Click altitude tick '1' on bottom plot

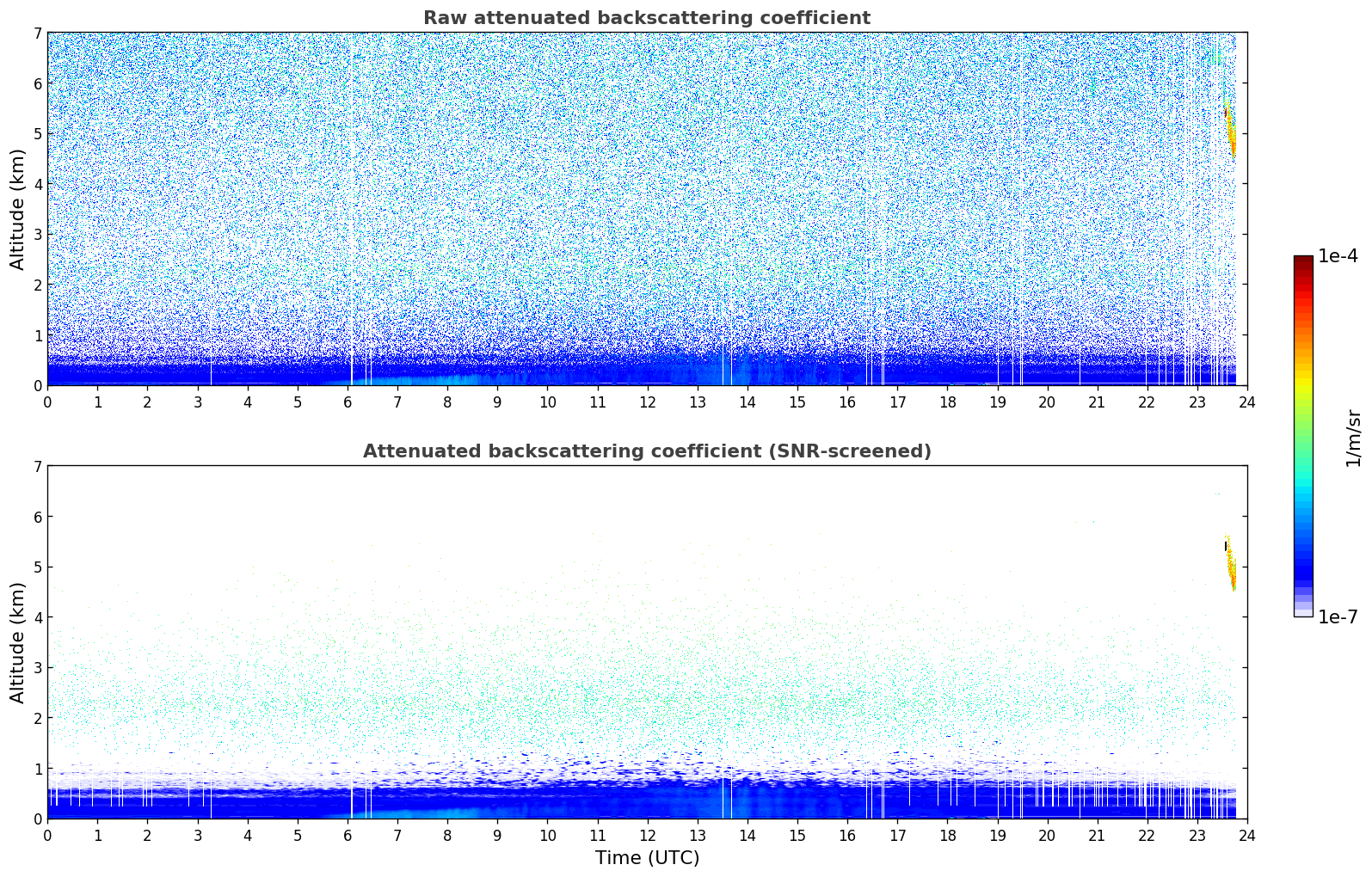[37, 769]
